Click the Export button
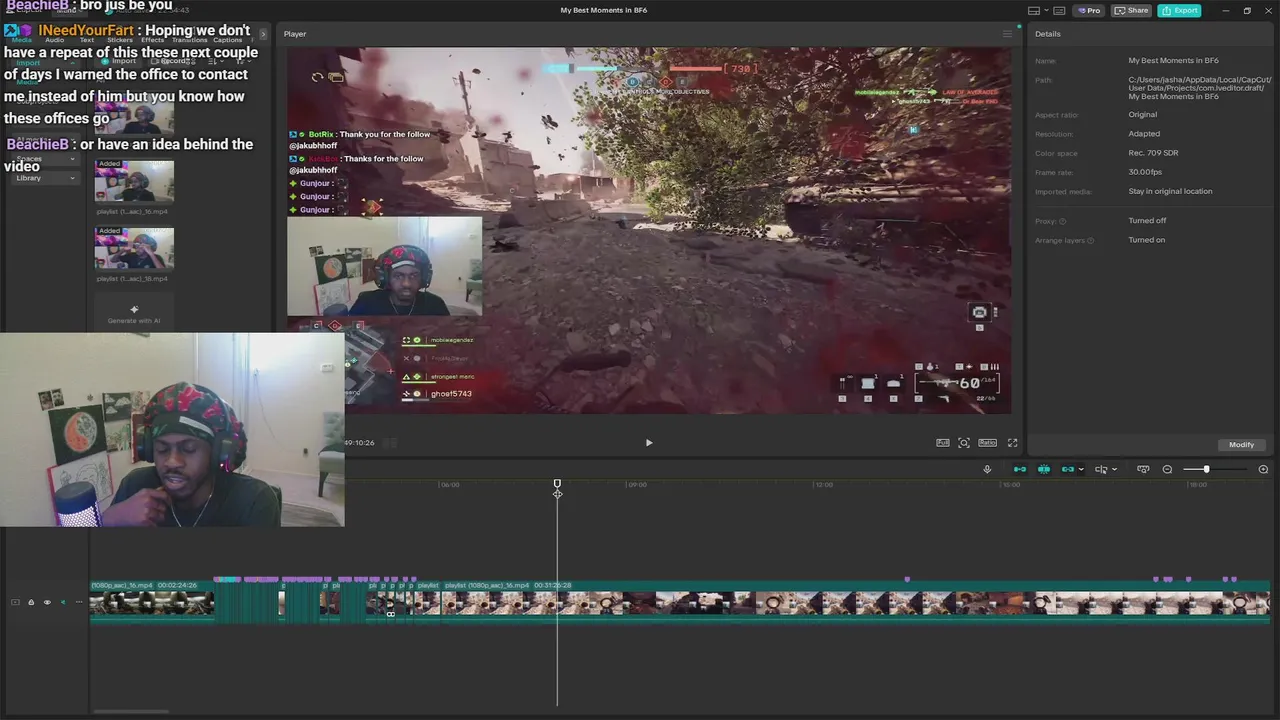Screen dimensions: 1280x720 point(1179,10)
